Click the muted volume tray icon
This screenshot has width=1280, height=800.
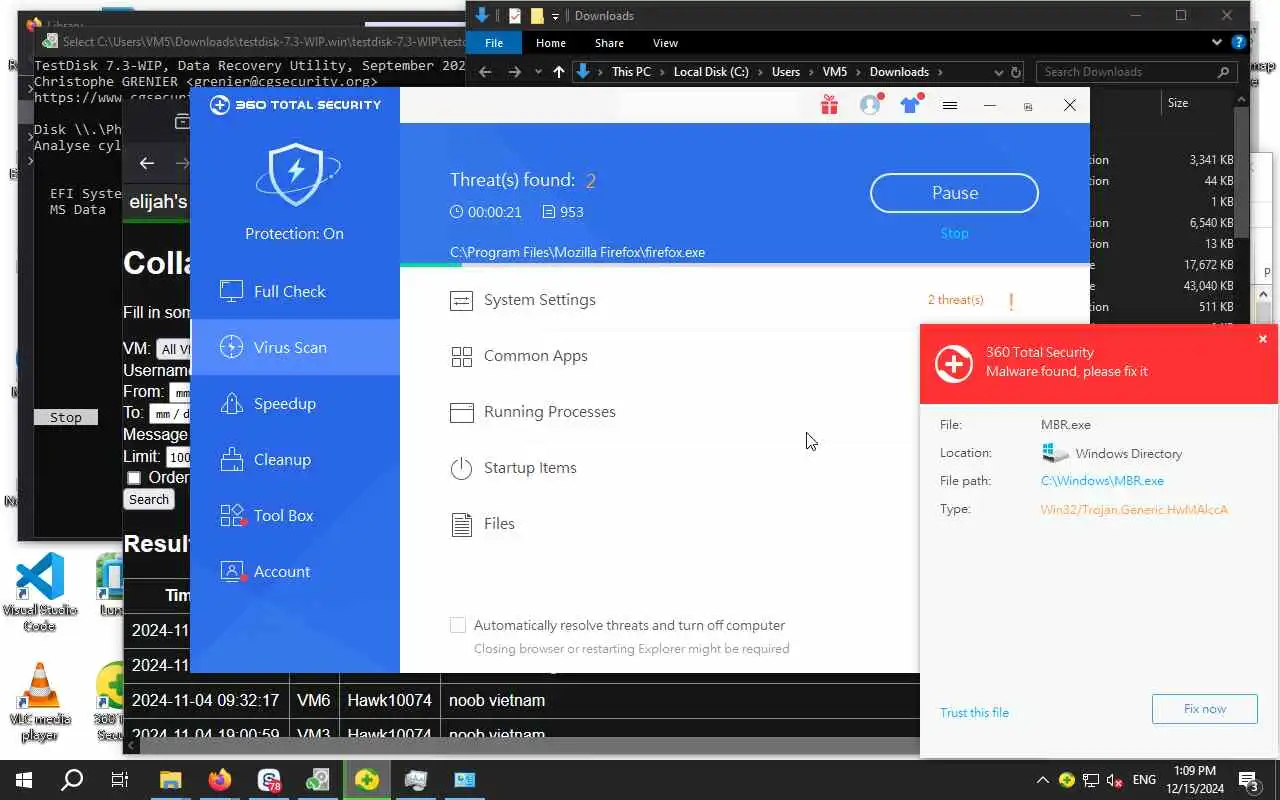click(x=1114, y=780)
